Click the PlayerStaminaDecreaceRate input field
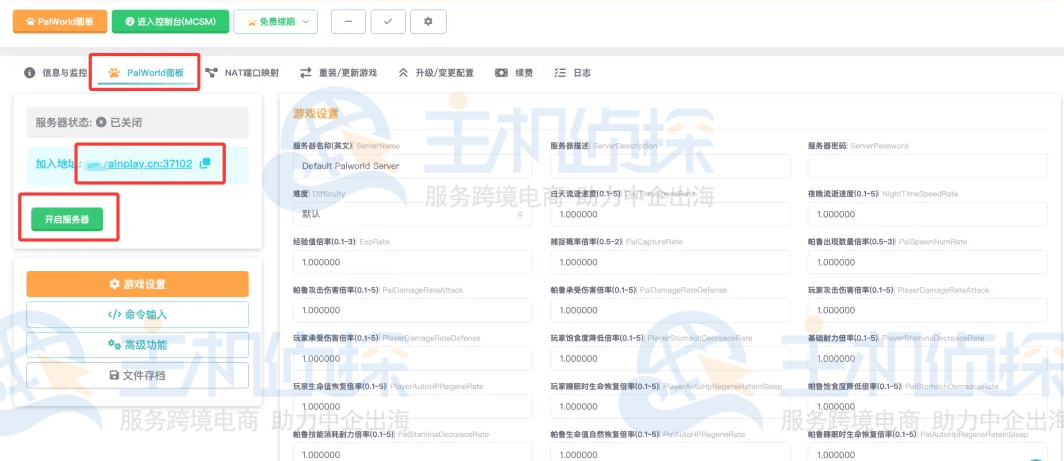The width and height of the screenshot is (1064, 461). (x=928, y=358)
